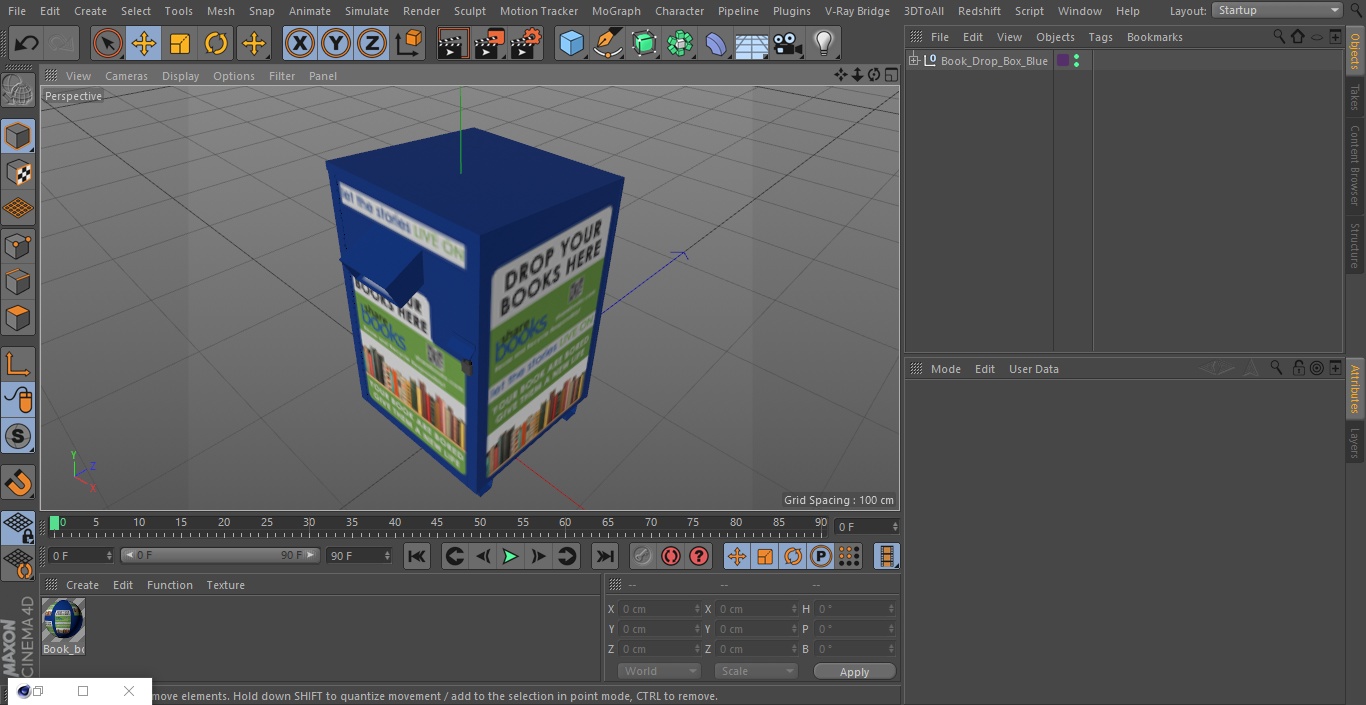Viewport: 1366px width, 705px height.
Task: Click the Attributes lock icon
Action: 1298,369
